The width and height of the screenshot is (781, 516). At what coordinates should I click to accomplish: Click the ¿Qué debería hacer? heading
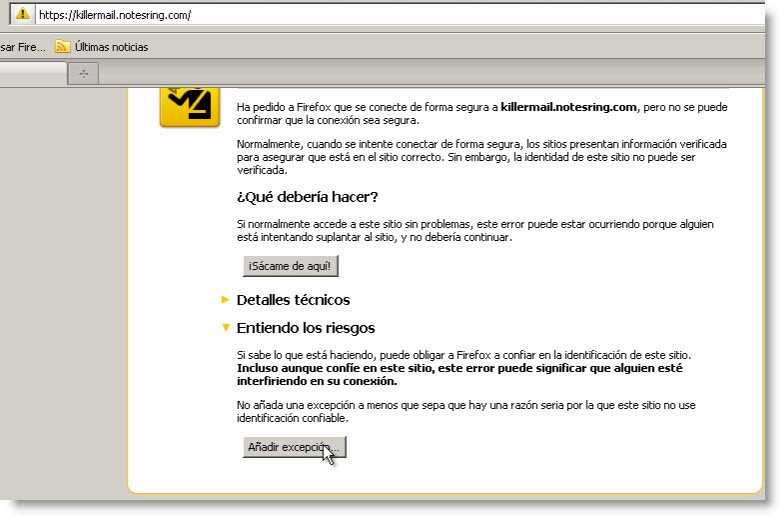tap(307, 195)
